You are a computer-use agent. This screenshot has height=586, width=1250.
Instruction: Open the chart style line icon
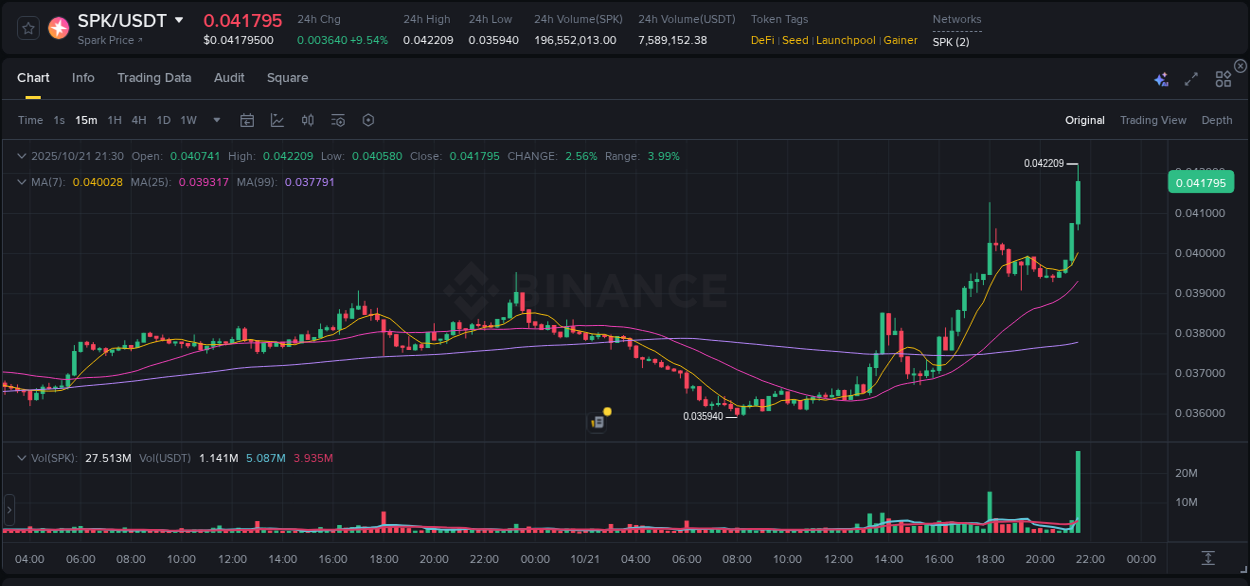click(276, 120)
